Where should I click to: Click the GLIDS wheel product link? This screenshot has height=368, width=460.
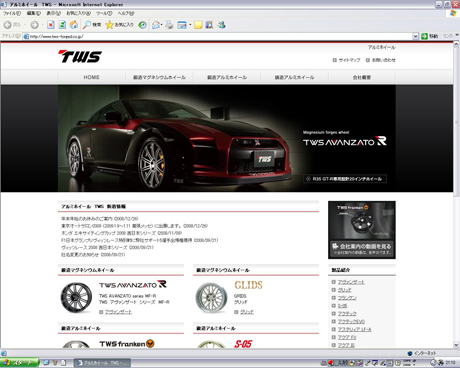point(247,312)
